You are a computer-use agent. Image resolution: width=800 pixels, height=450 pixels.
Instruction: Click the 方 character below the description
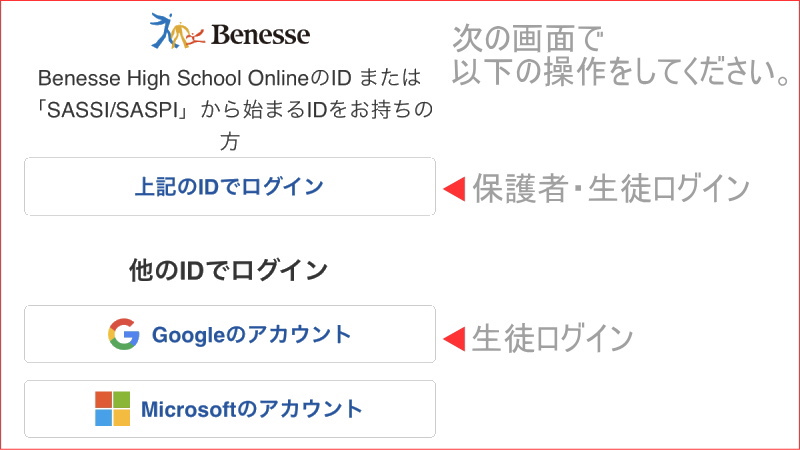[230, 141]
